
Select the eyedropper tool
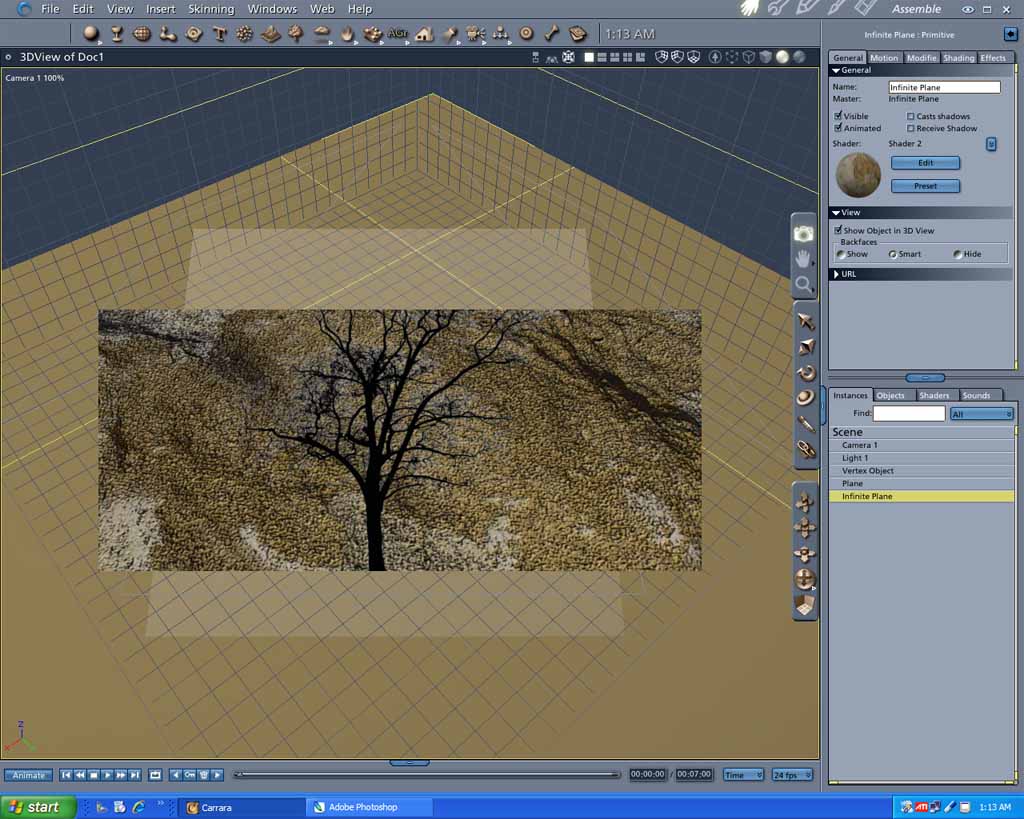(805, 424)
